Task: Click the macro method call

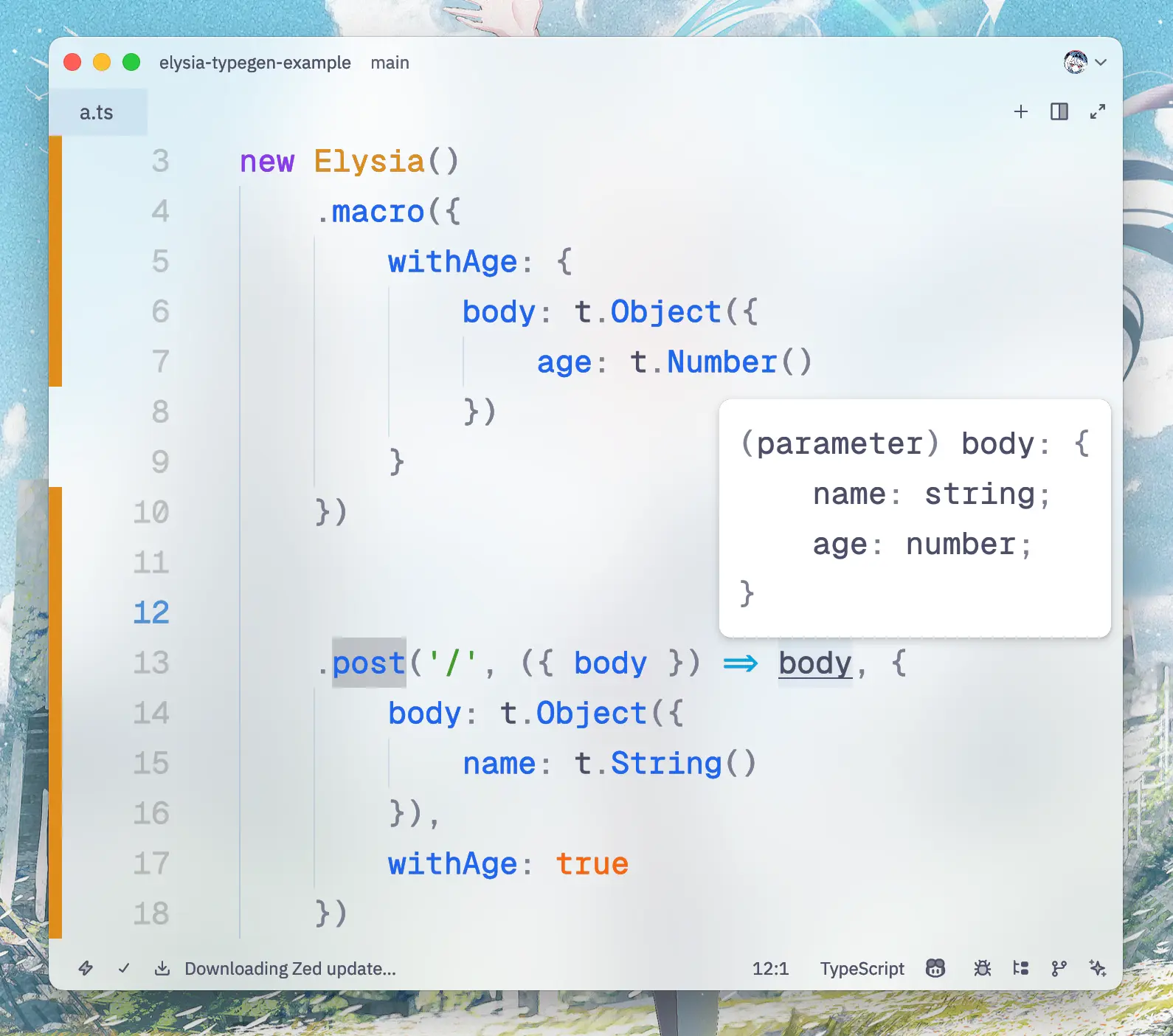Action: 378,211
